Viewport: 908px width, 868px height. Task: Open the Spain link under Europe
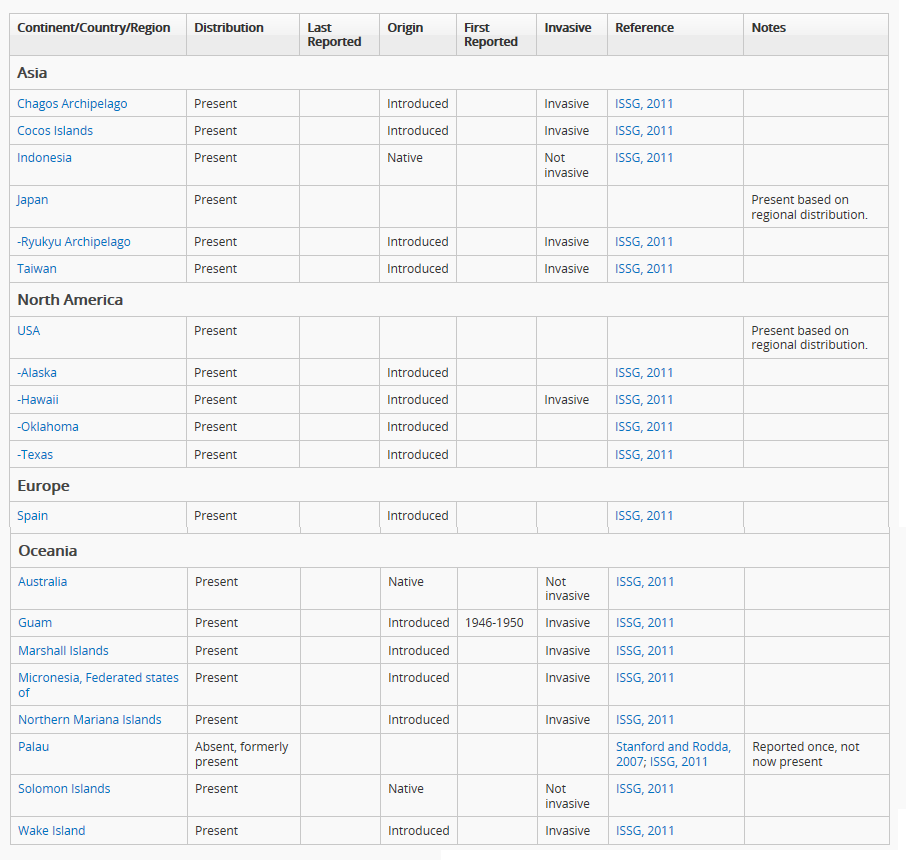(32, 516)
